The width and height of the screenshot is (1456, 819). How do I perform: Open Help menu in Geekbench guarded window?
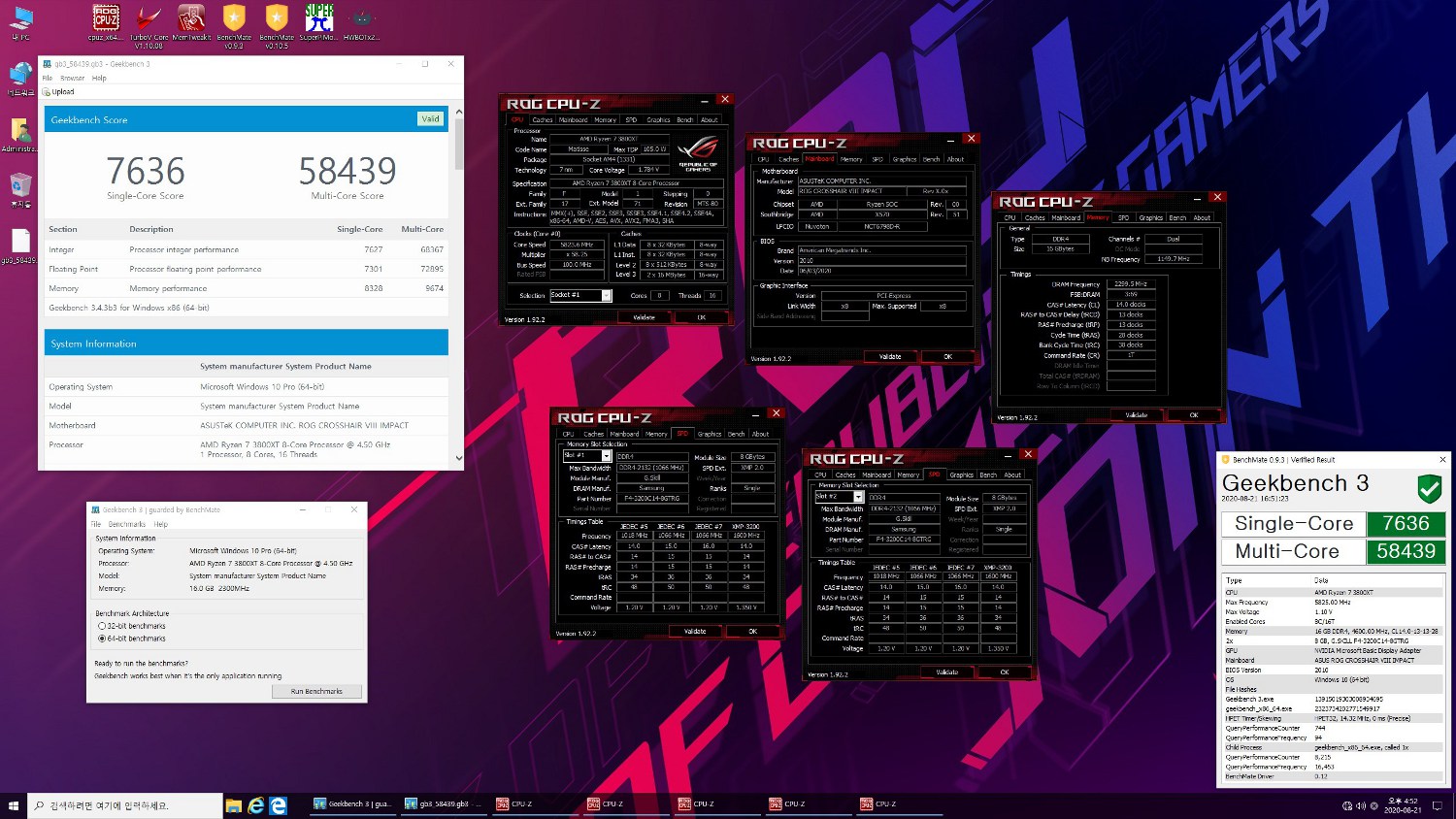[x=161, y=524]
